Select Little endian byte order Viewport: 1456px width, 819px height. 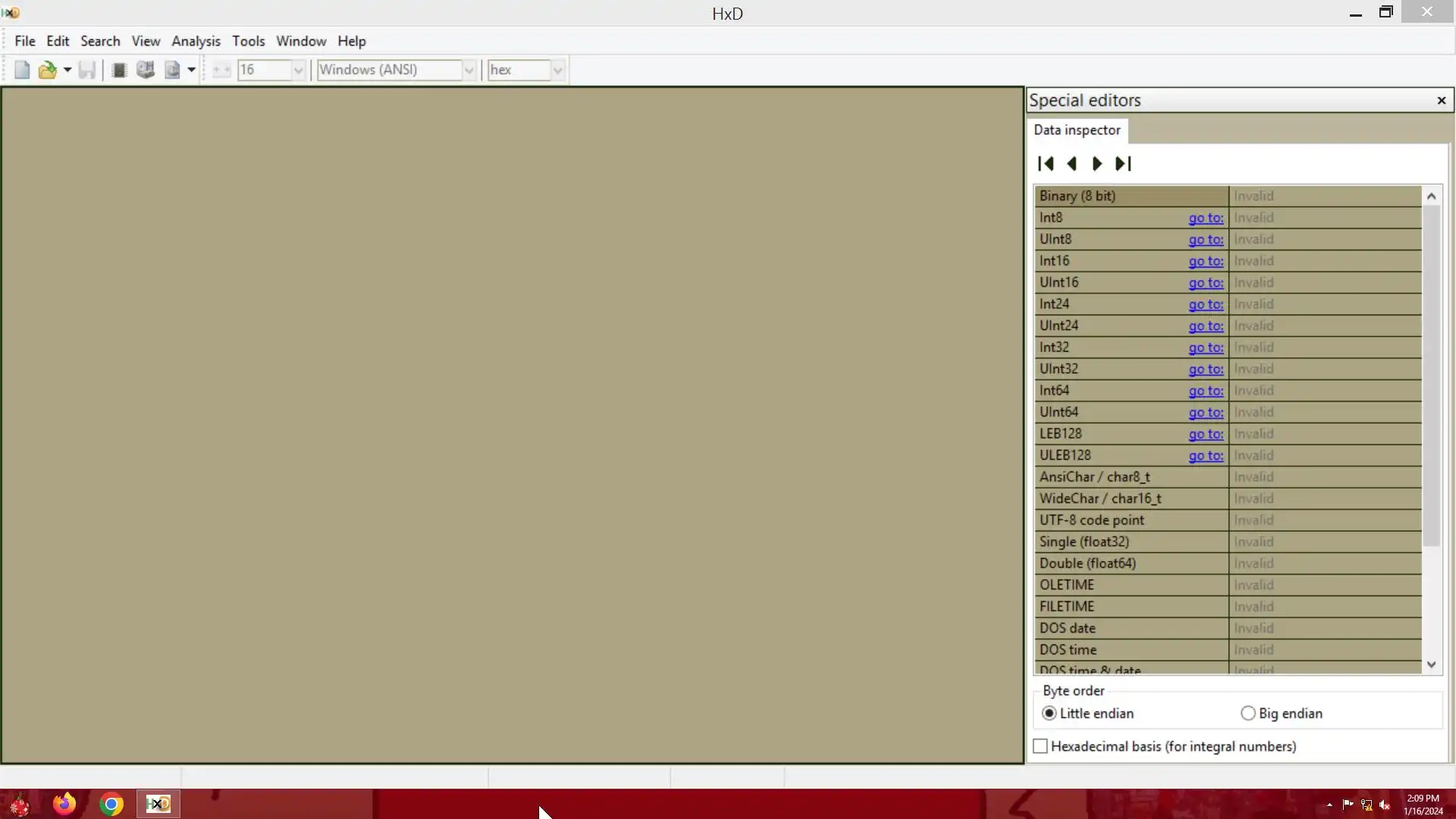tap(1049, 714)
